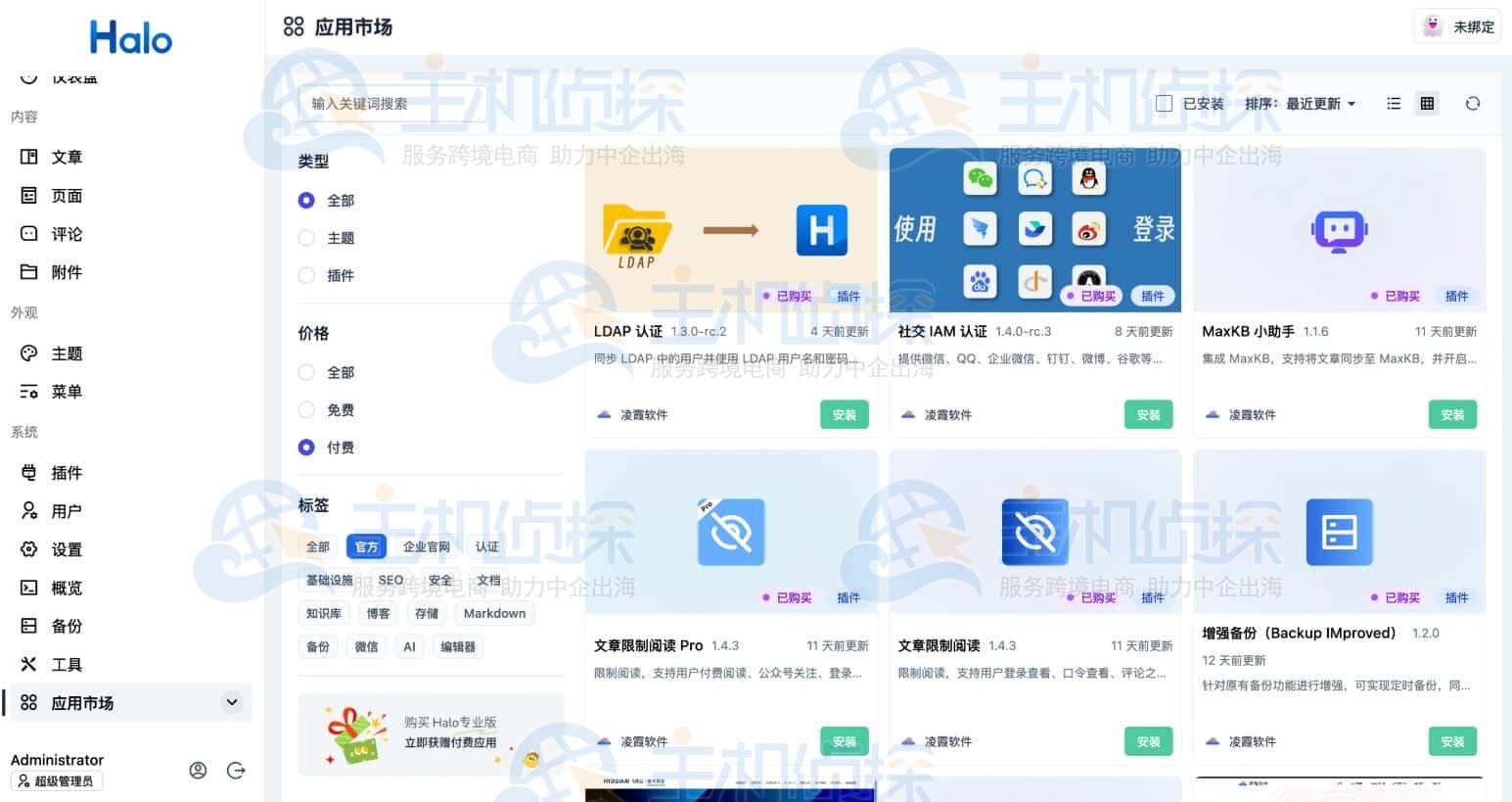Open the 评论 (comments) section
This screenshot has width=1512, height=802.
pyautogui.click(x=67, y=234)
